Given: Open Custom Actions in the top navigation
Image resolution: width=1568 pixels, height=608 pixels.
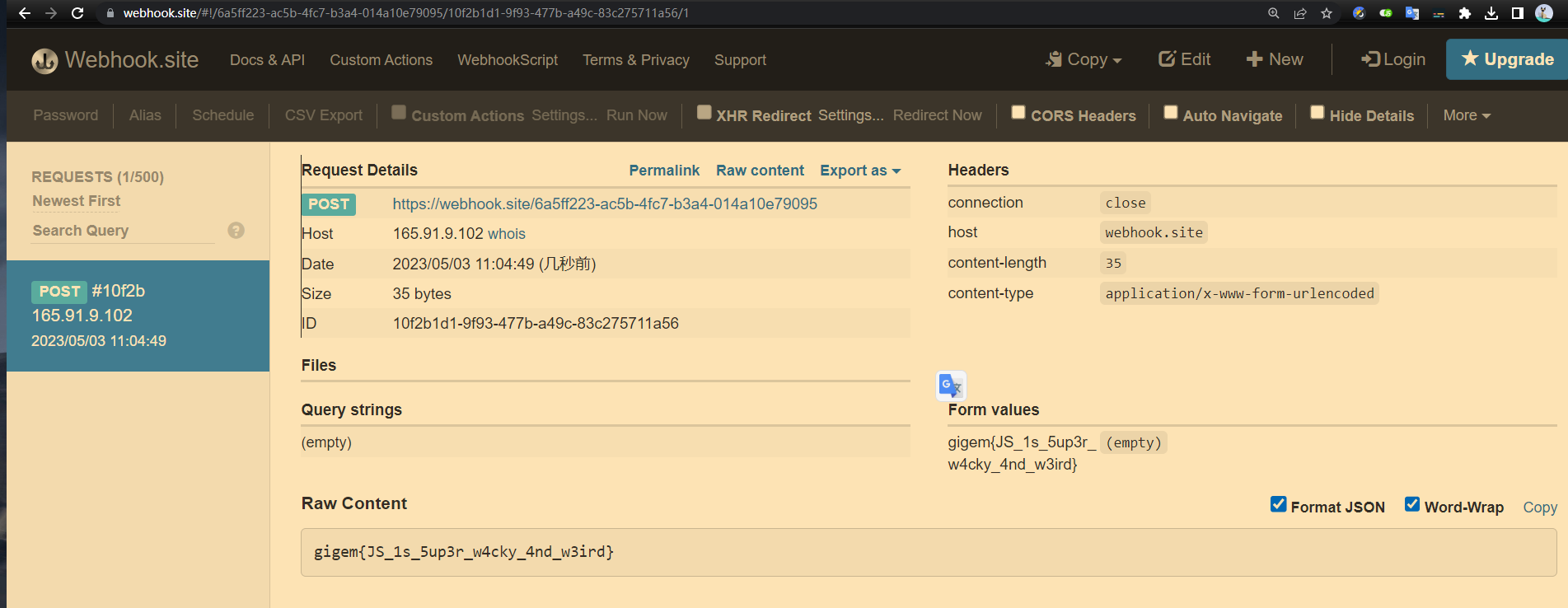Looking at the screenshot, I should 381,60.
